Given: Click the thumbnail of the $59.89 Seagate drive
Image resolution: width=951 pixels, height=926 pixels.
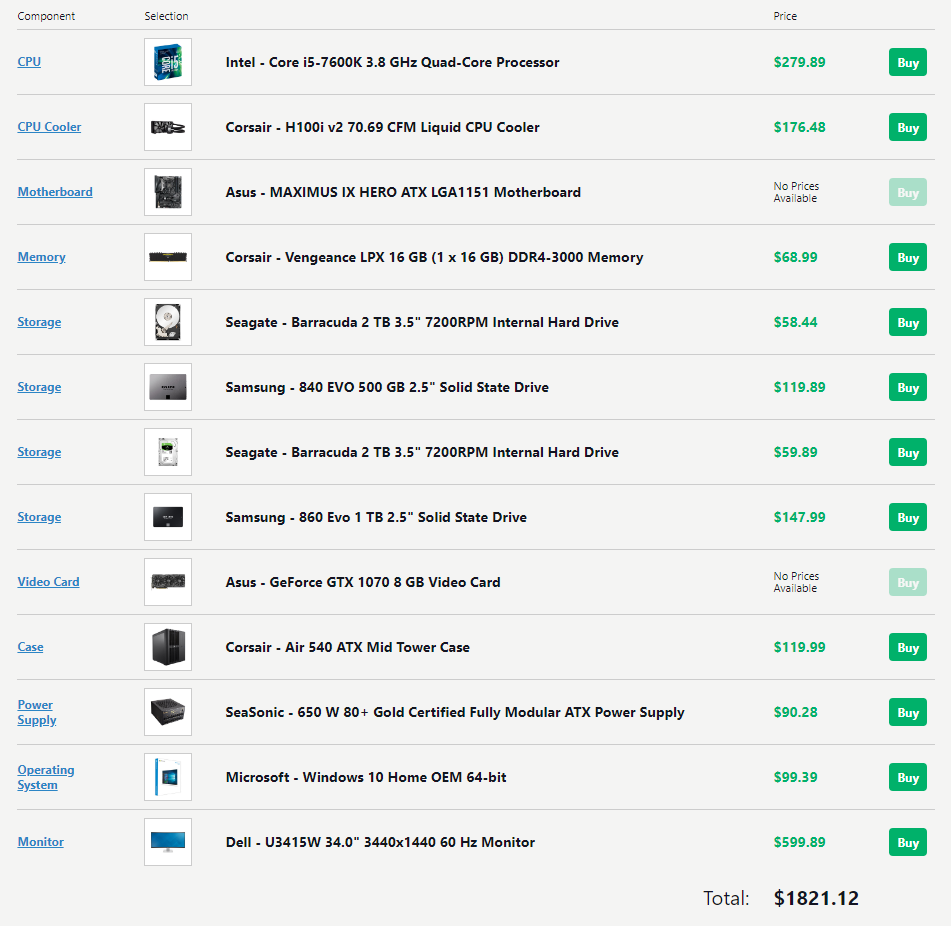Looking at the screenshot, I should click(x=168, y=452).
